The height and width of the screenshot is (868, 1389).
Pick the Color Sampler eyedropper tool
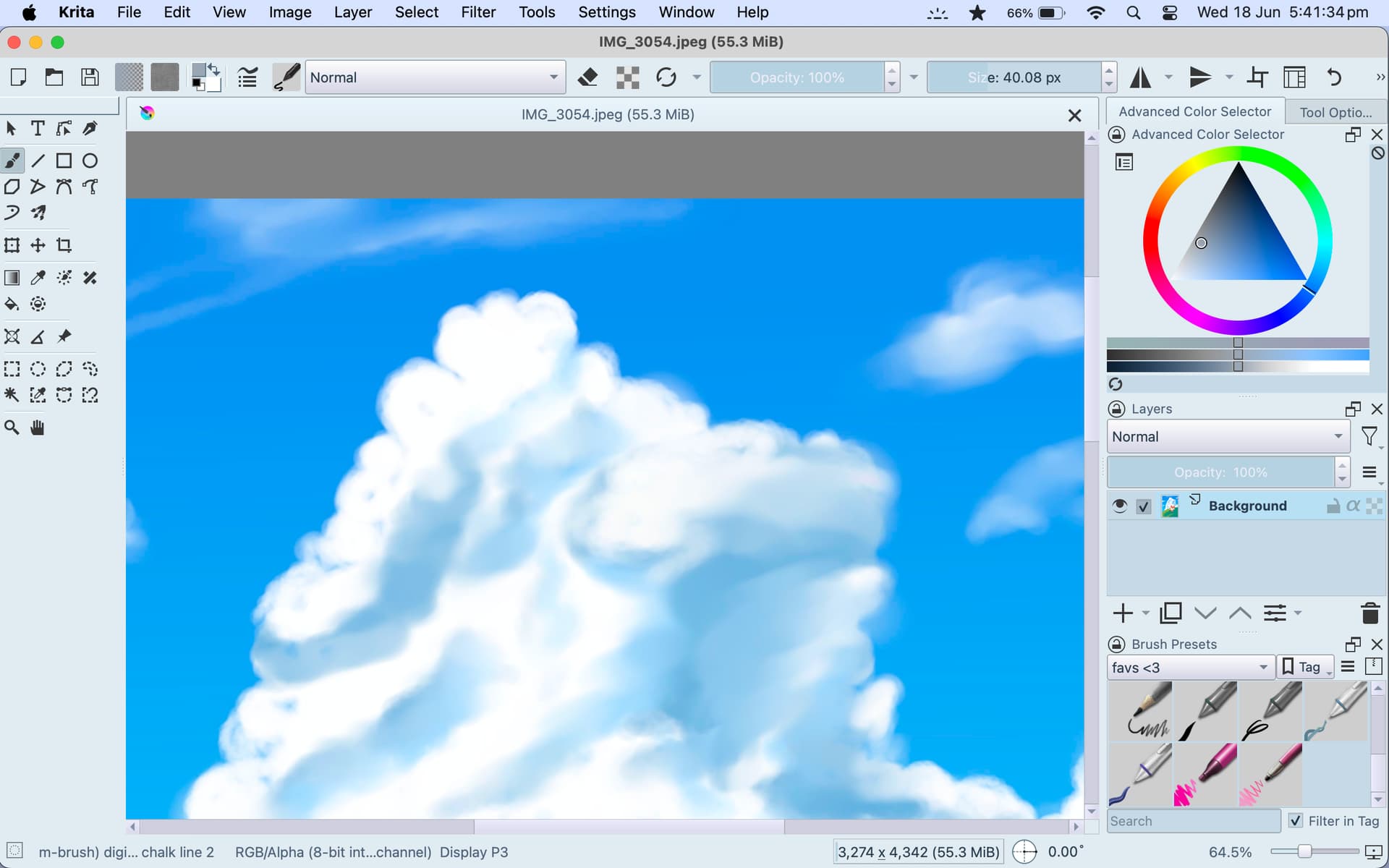(x=38, y=278)
